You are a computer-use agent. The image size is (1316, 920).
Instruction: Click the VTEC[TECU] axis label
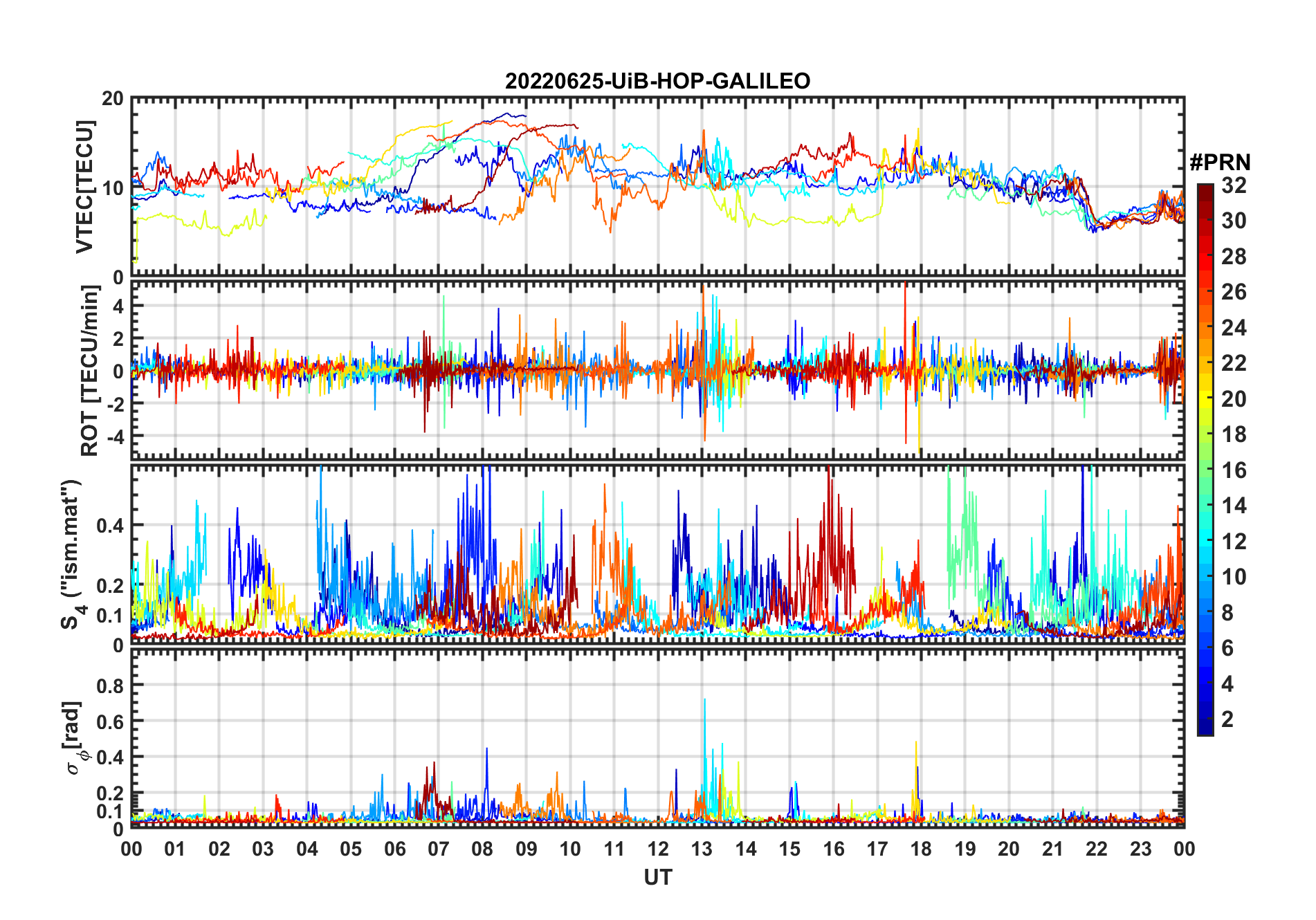tap(84, 187)
